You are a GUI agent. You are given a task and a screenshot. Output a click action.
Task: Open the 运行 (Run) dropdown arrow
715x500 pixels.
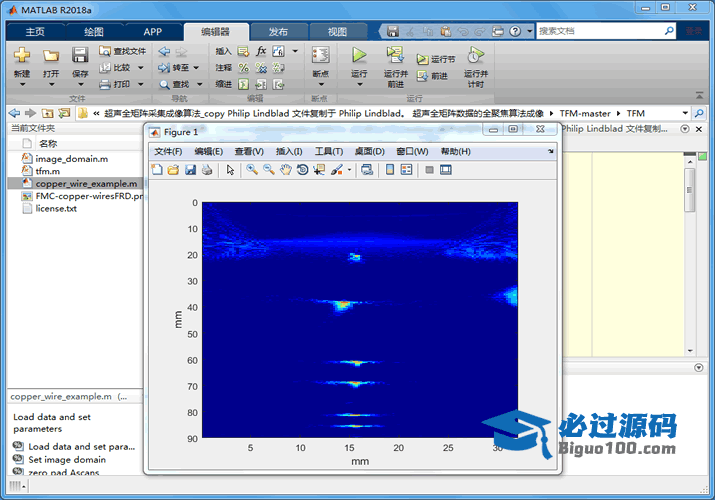[359, 84]
